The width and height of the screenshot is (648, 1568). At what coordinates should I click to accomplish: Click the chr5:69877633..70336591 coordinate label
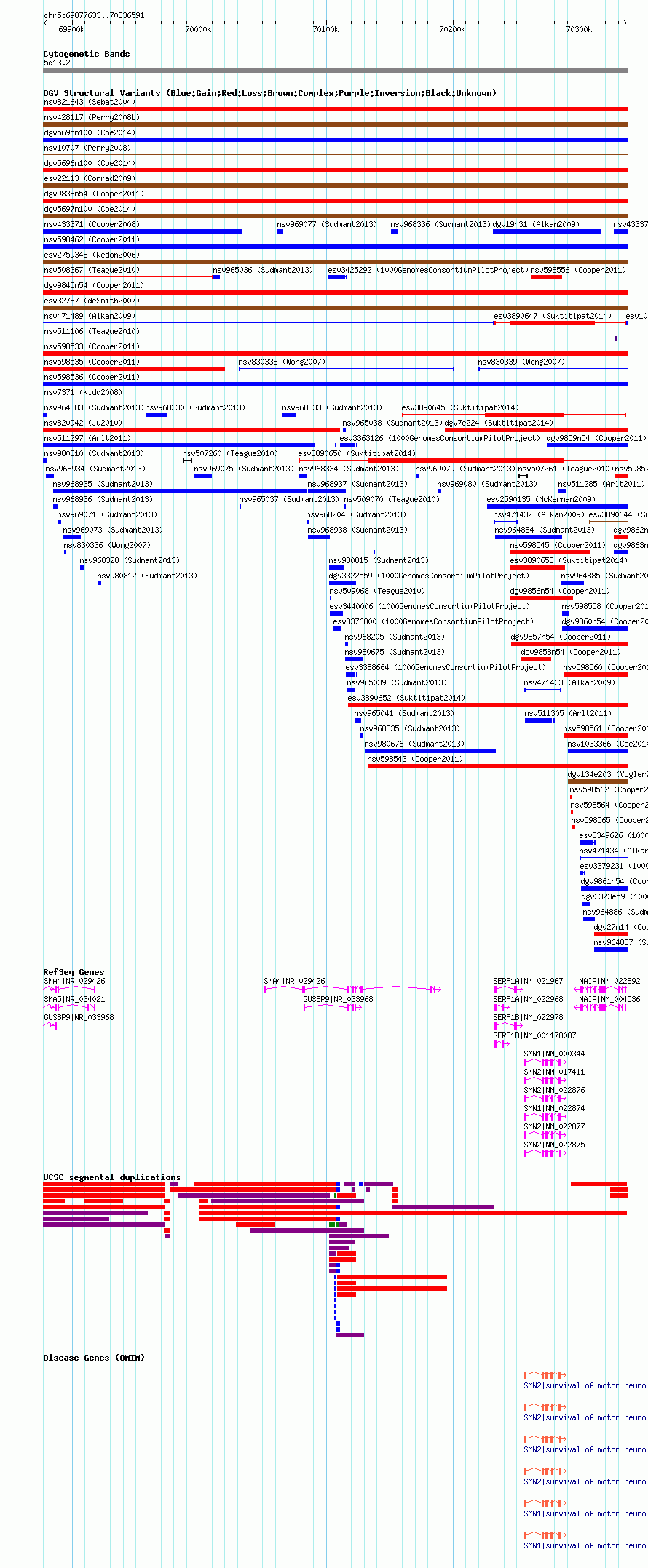pos(94,15)
